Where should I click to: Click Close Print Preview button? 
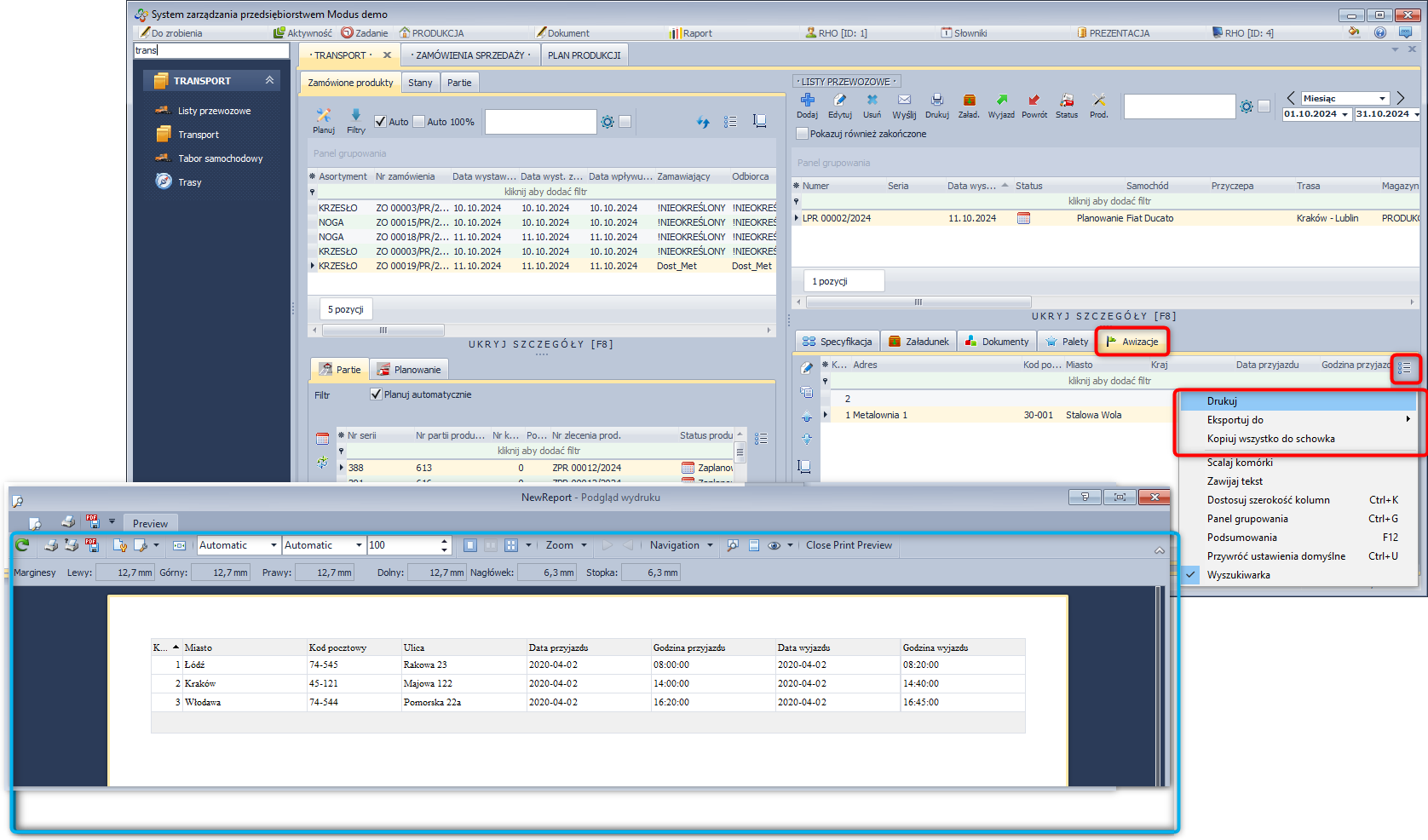click(849, 545)
